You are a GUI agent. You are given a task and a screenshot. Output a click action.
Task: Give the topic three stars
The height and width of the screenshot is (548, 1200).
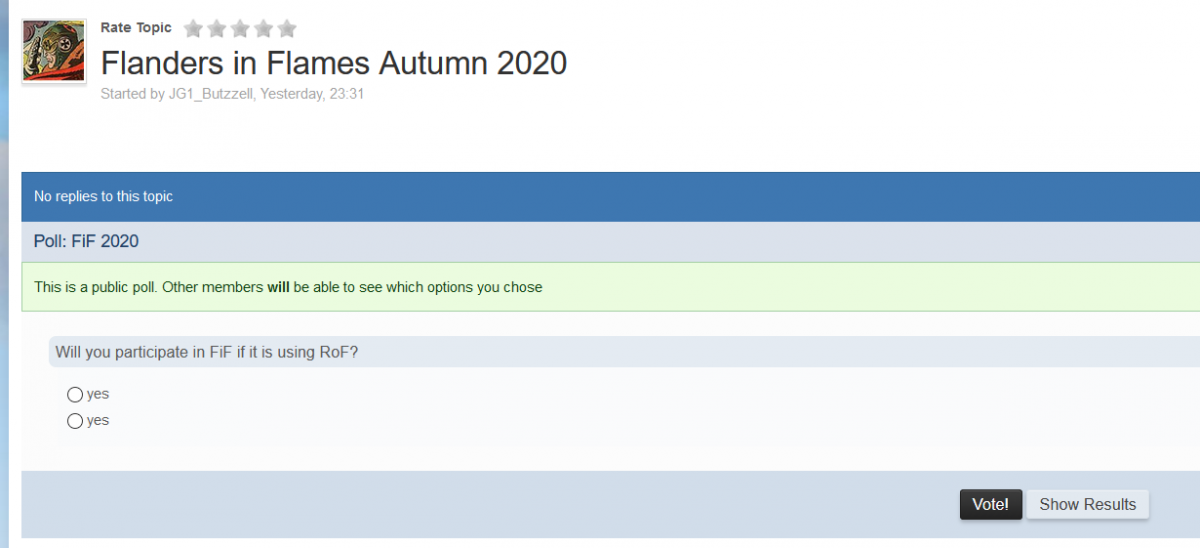pos(240,29)
